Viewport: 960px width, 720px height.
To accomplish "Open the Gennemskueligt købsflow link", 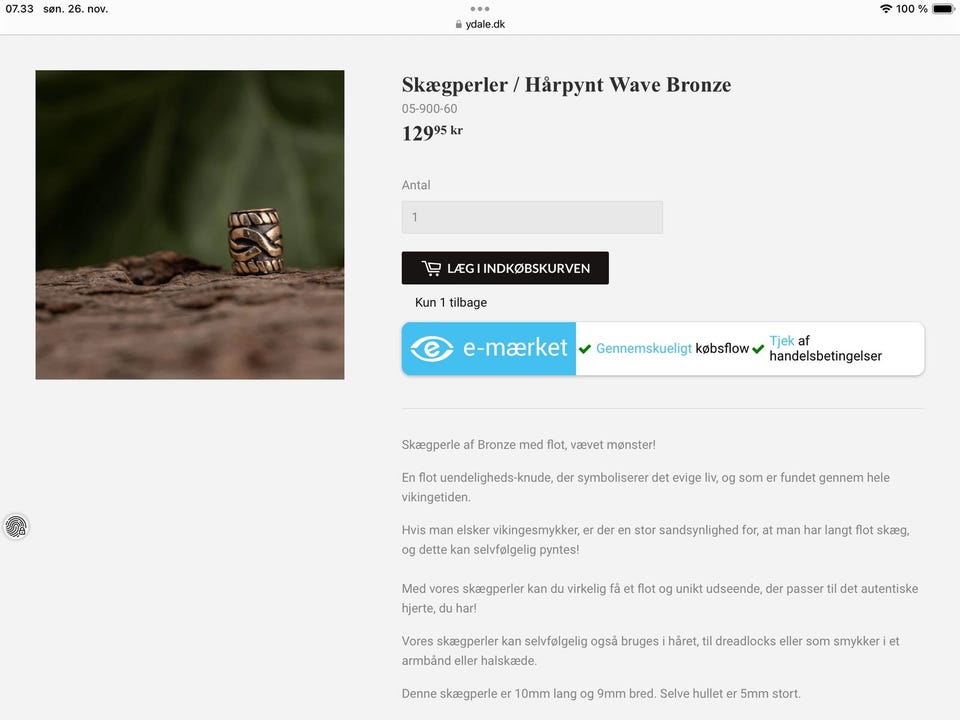I will click(672, 348).
